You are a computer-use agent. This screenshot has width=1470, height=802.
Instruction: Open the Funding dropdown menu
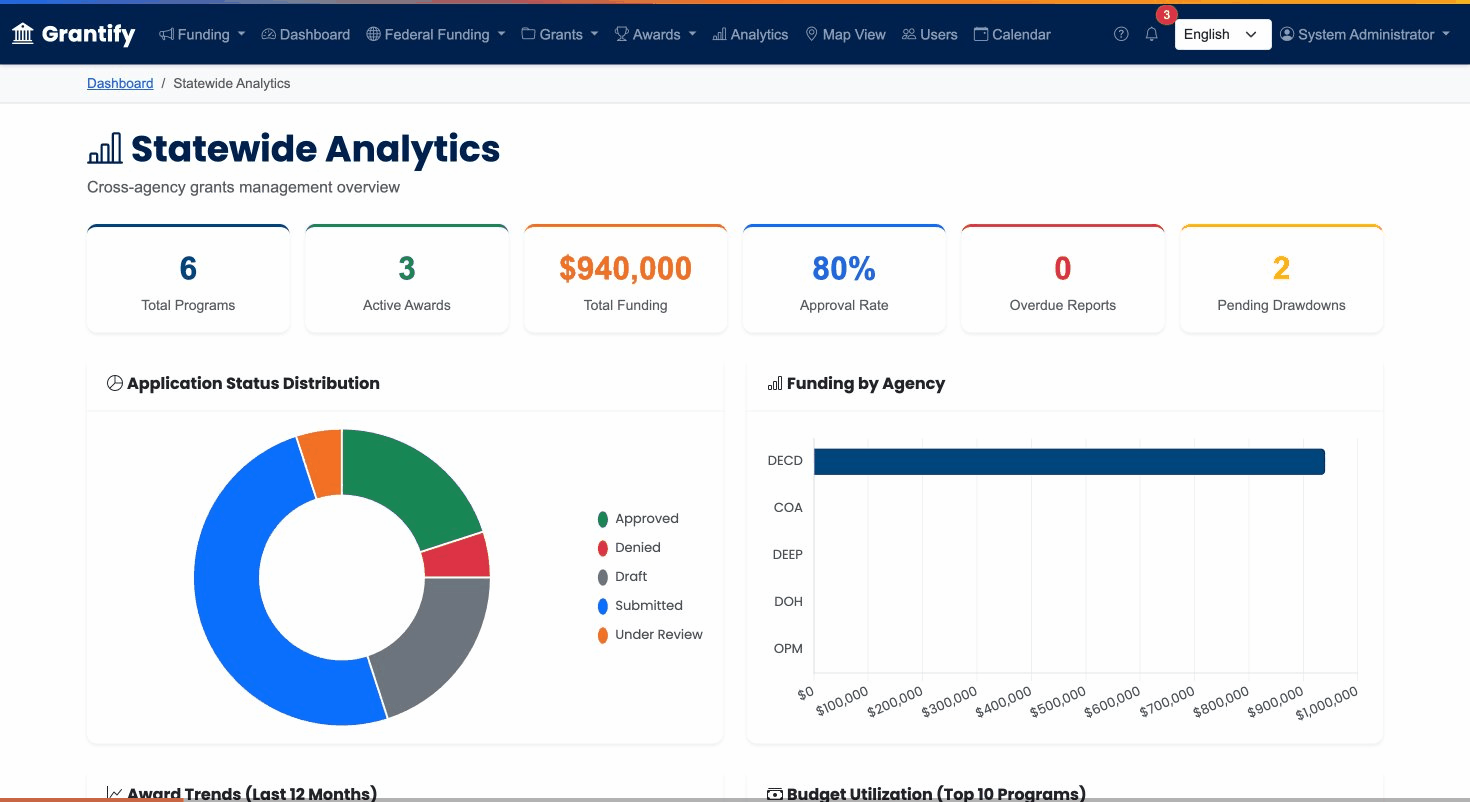click(x=201, y=33)
